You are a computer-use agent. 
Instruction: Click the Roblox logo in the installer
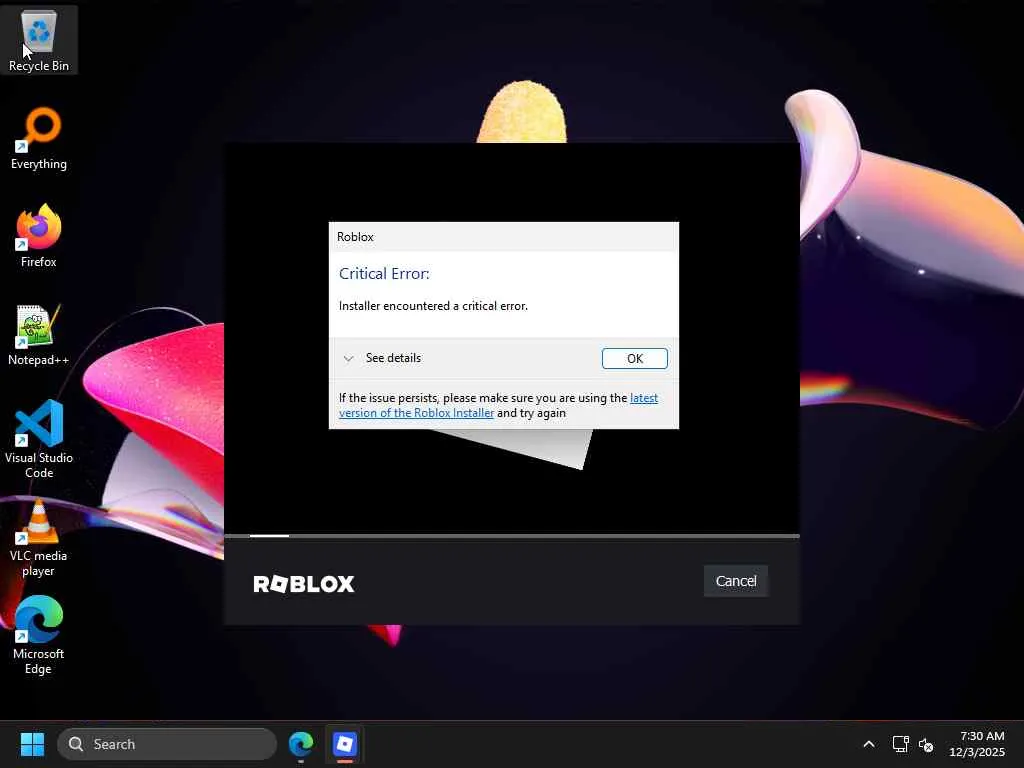coord(304,583)
